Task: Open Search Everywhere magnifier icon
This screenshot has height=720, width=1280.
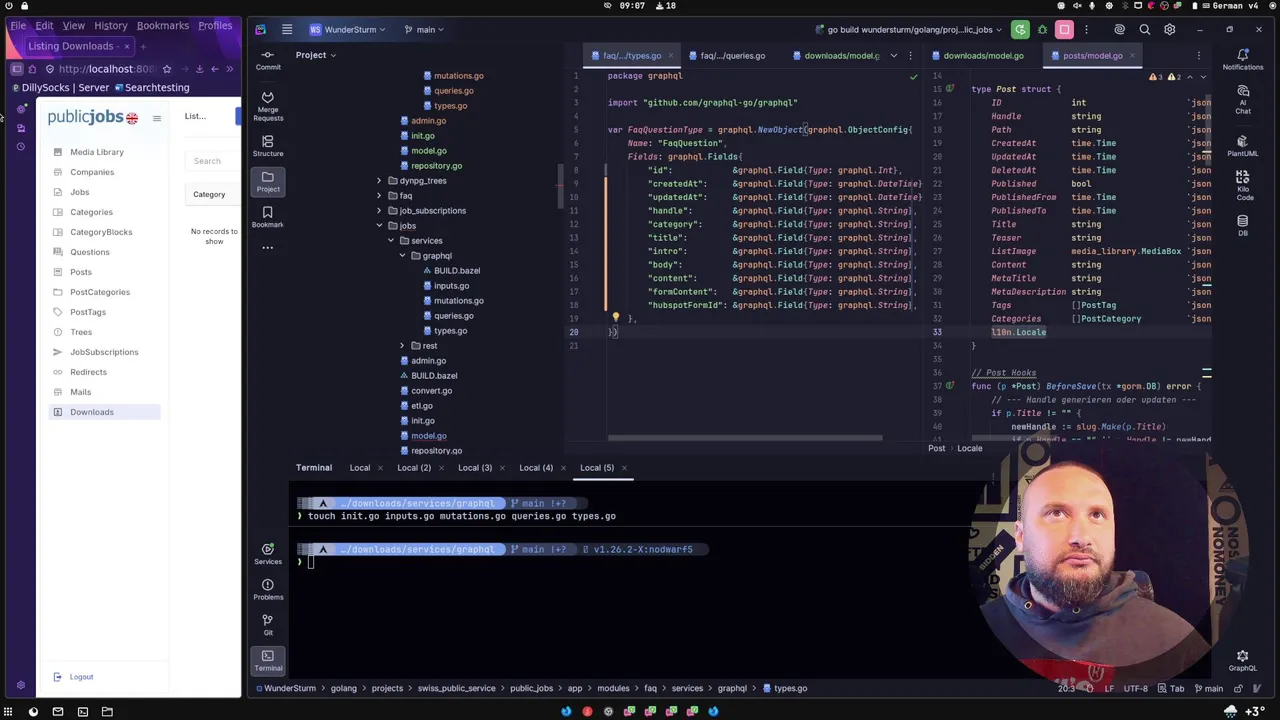Action: [x=1145, y=30]
